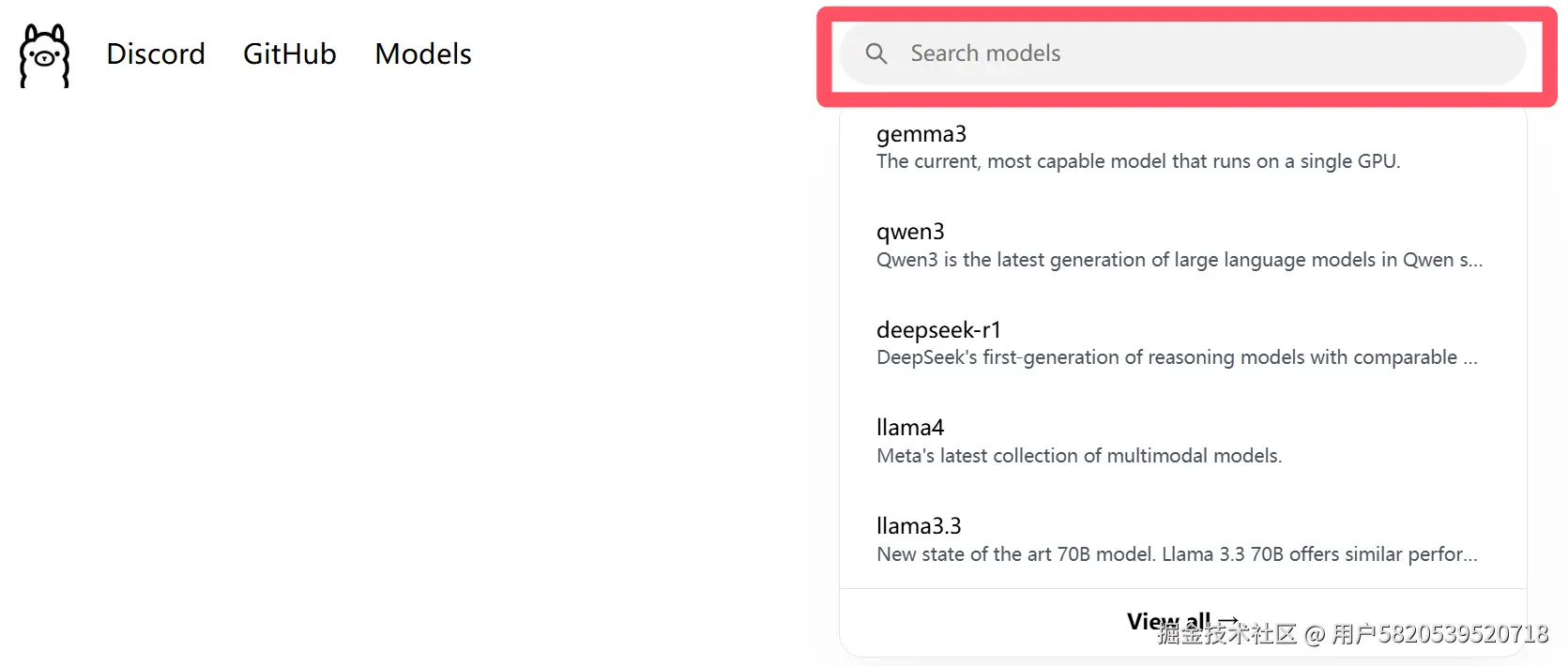Open the Discord link
The width and height of the screenshot is (1568, 666).
pos(156,54)
